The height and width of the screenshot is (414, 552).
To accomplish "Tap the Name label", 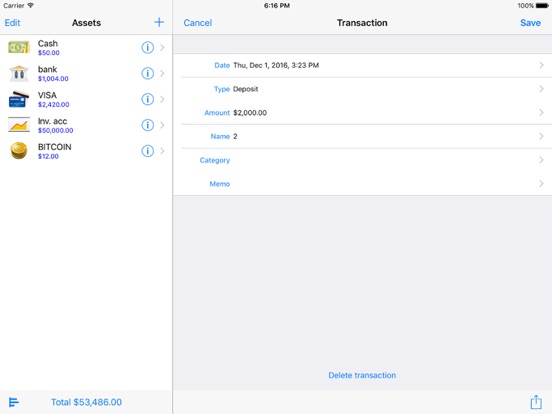I will [220, 136].
